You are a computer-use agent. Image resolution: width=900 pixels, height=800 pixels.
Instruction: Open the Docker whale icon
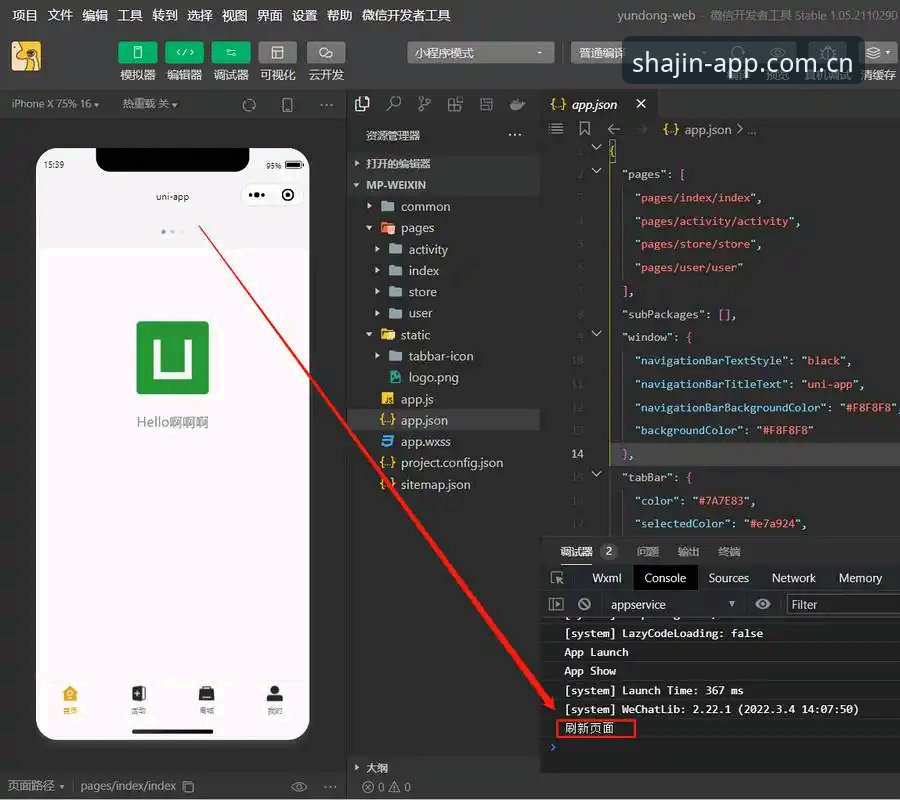pos(517,104)
